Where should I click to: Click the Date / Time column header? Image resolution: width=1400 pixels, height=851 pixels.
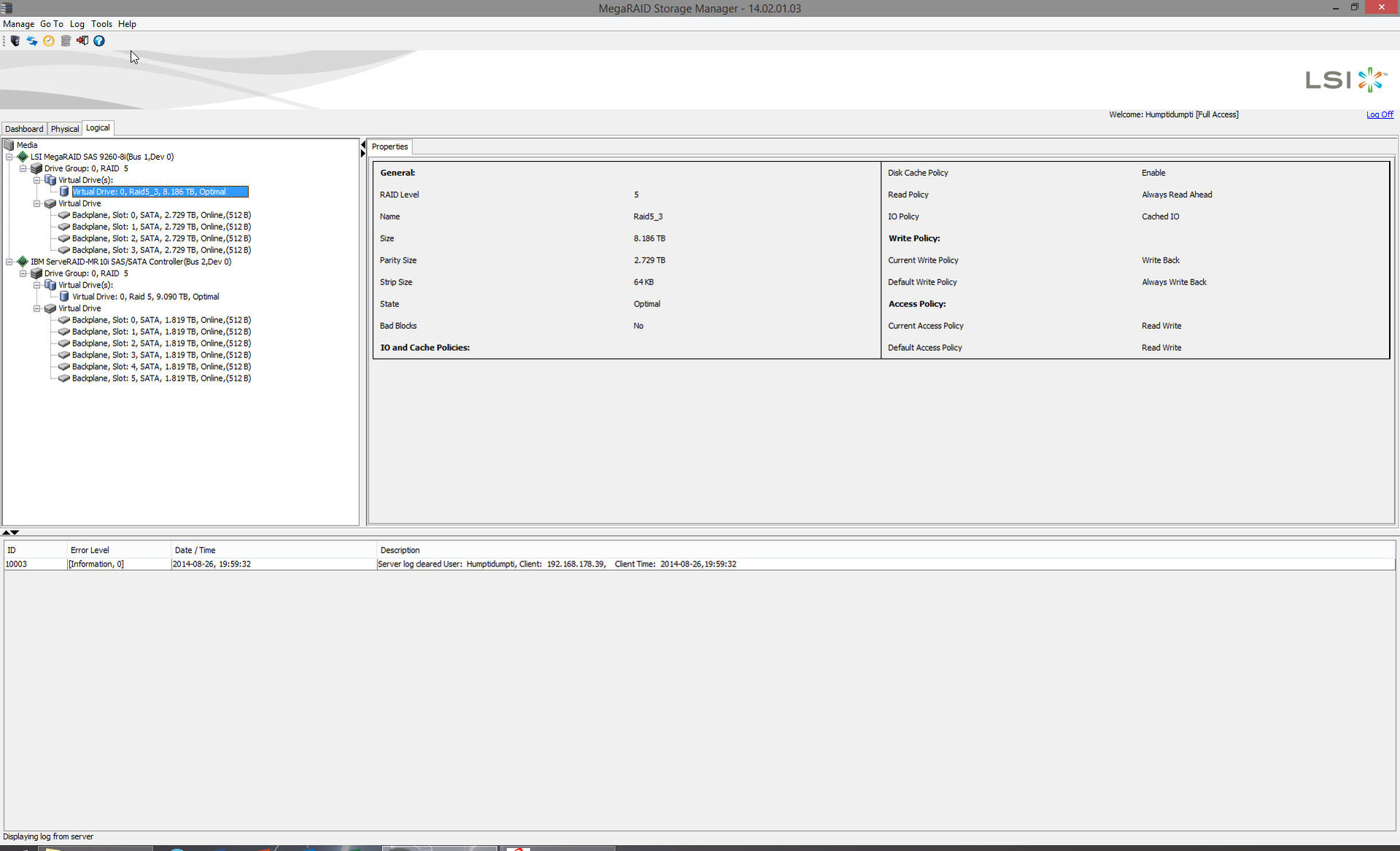[274, 551]
